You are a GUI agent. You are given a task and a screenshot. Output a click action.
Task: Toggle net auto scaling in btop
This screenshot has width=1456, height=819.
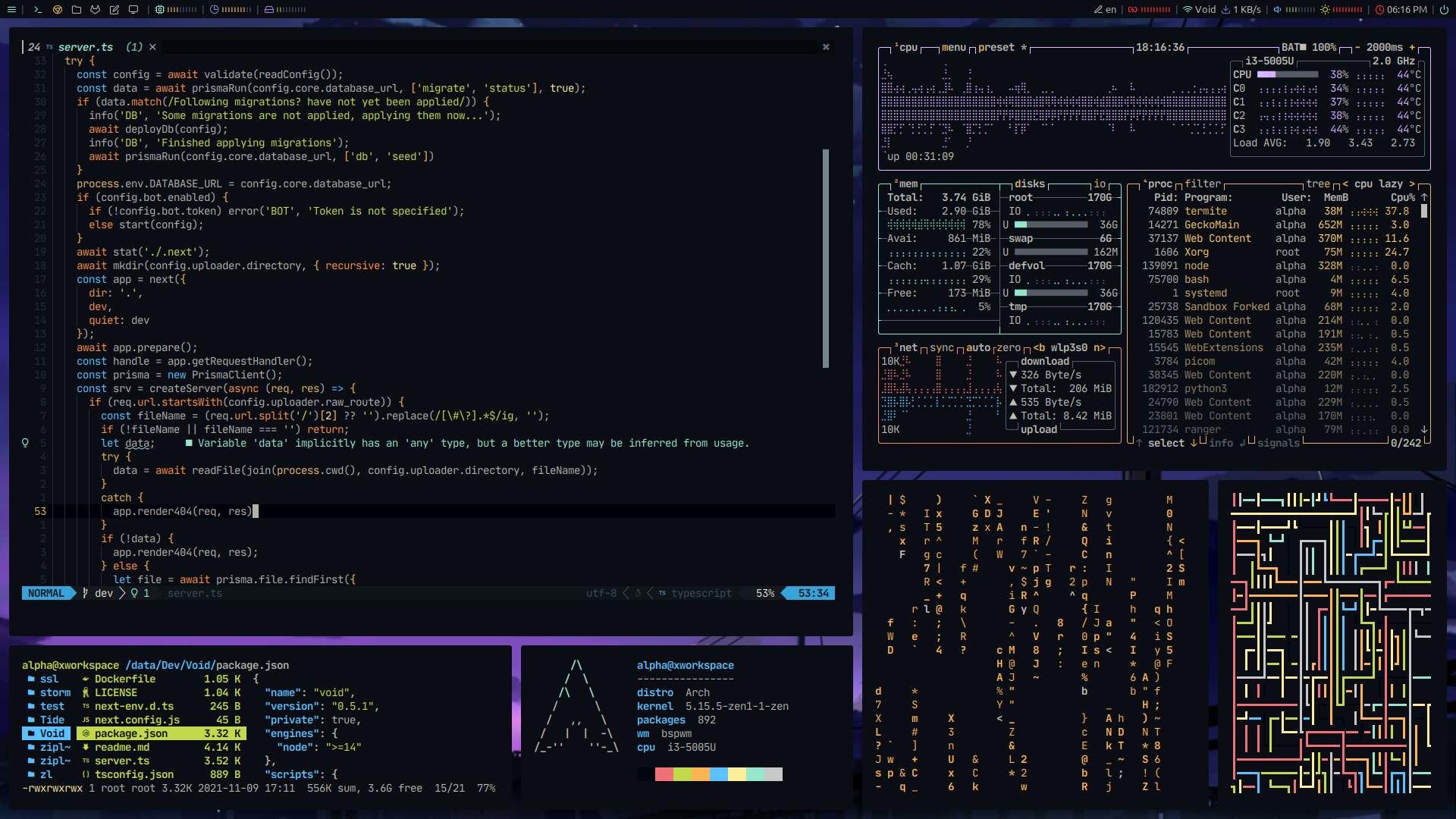(x=977, y=347)
